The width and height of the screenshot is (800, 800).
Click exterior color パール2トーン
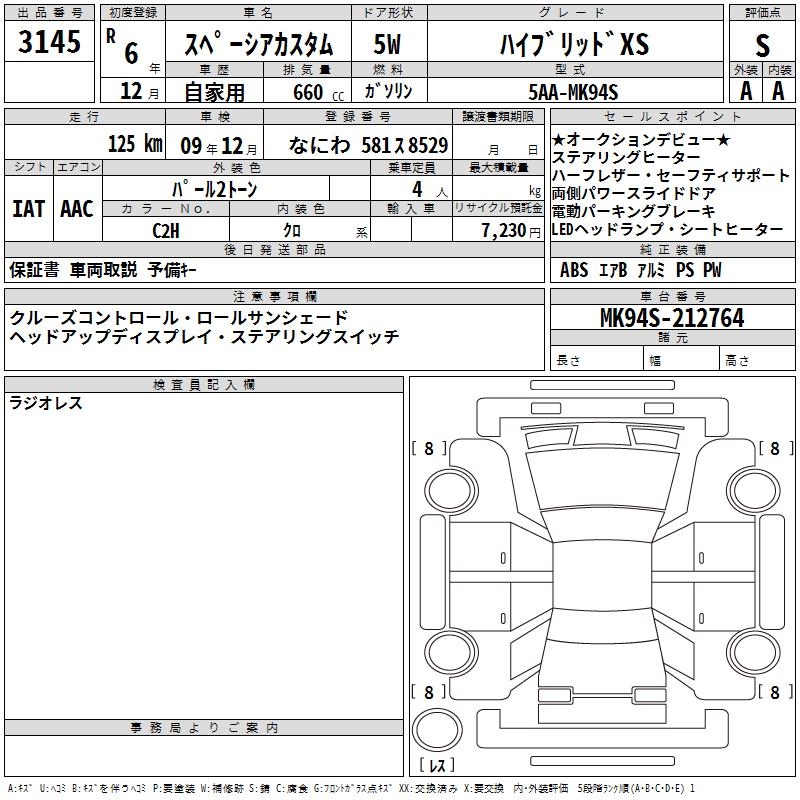click(214, 189)
